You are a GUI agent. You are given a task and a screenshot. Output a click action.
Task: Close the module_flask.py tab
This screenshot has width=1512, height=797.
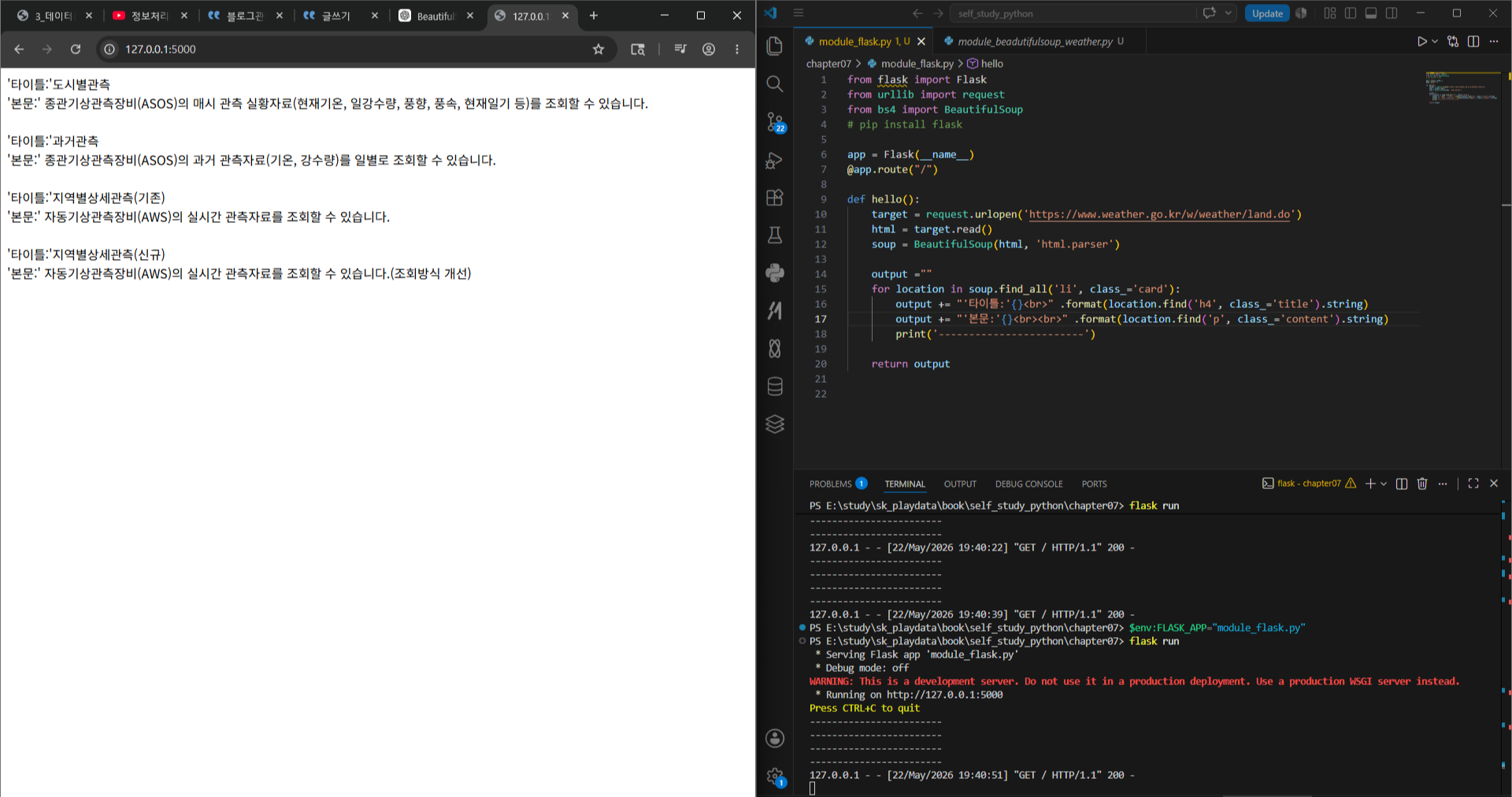pyautogui.click(x=921, y=42)
